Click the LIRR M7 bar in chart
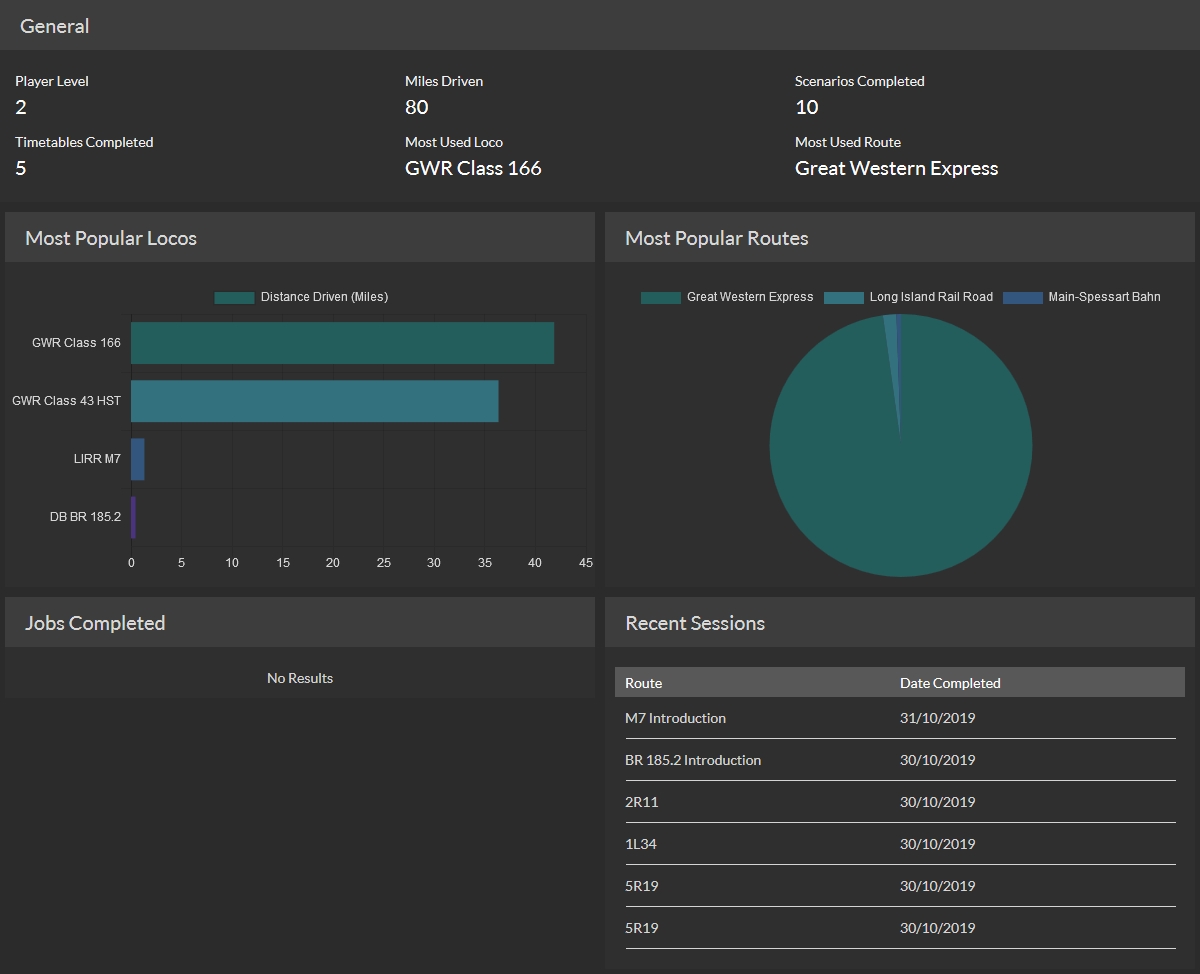1200x974 pixels. pyautogui.click(x=138, y=459)
